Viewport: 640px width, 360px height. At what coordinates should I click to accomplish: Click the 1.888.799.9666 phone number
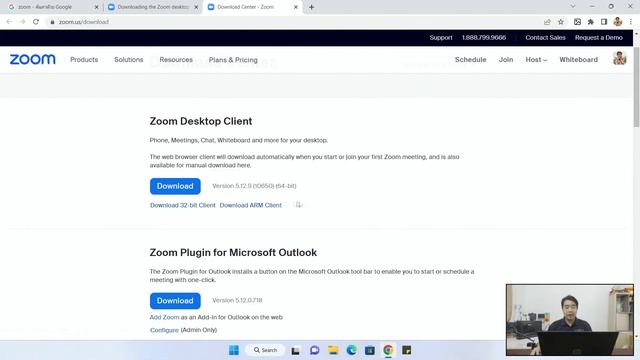(484, 38)
